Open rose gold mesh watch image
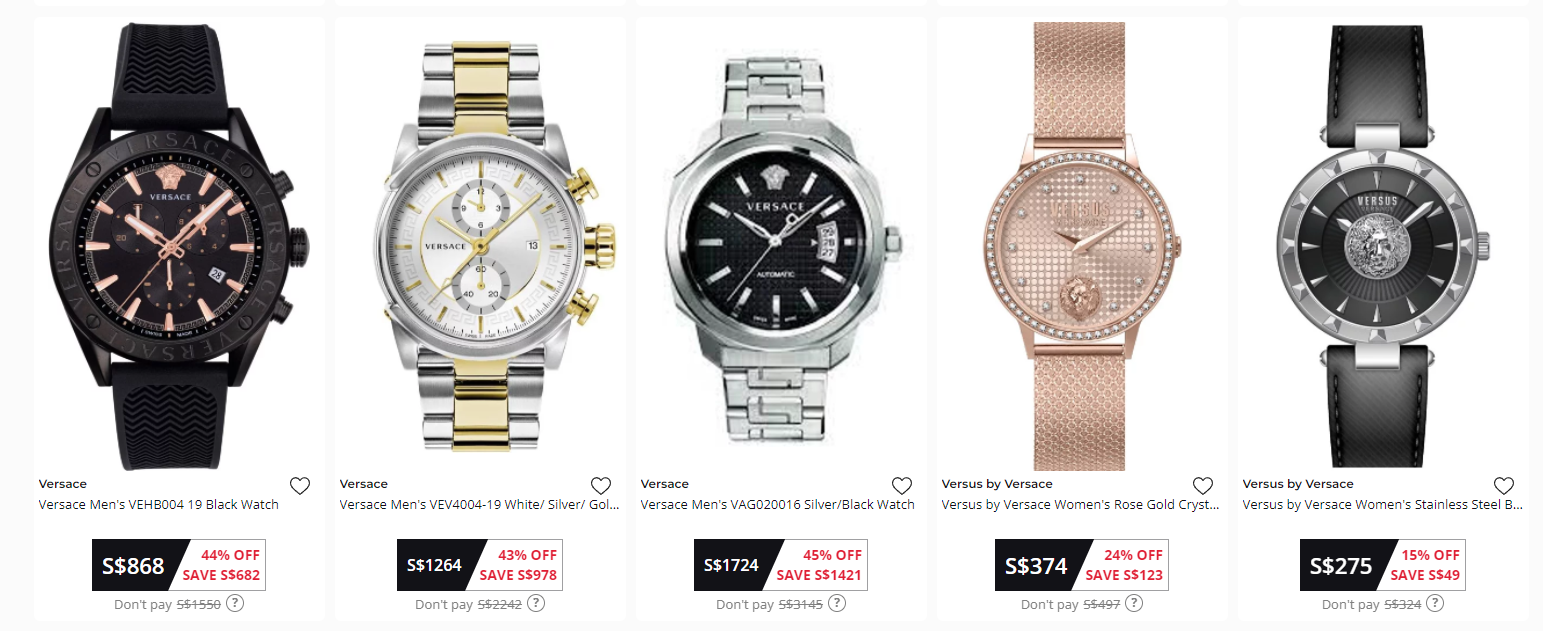 pyautogui.click(x=1082, y=246)
